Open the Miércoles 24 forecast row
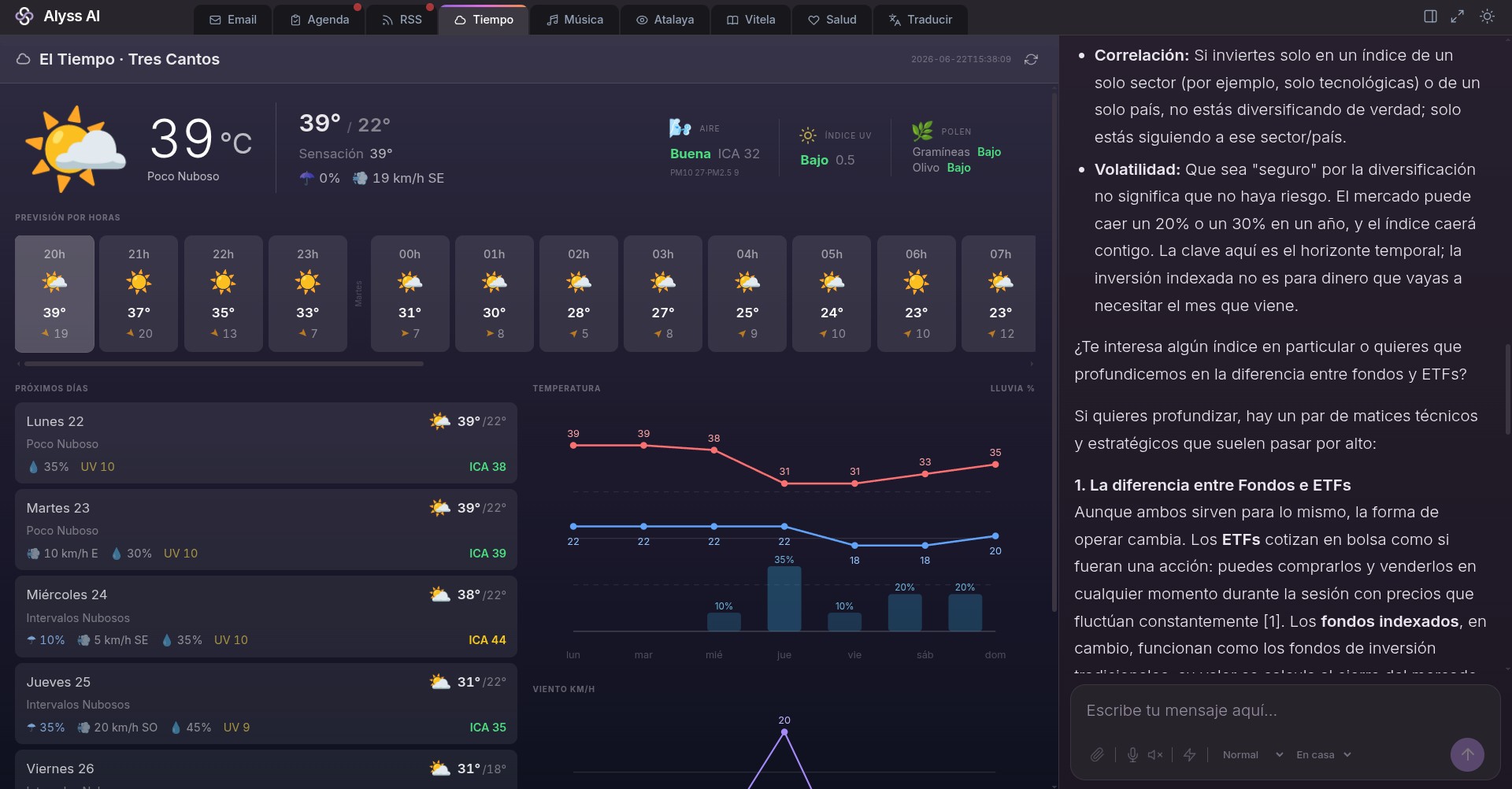The width and height of the screenshot is (1512, 789). (x=266, y=617)
